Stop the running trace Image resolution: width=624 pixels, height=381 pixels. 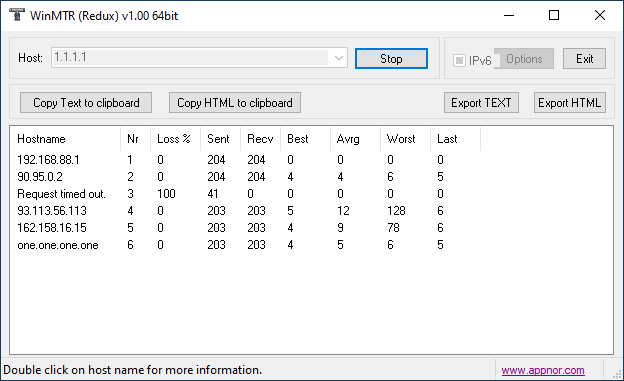(x=391, y=59)
